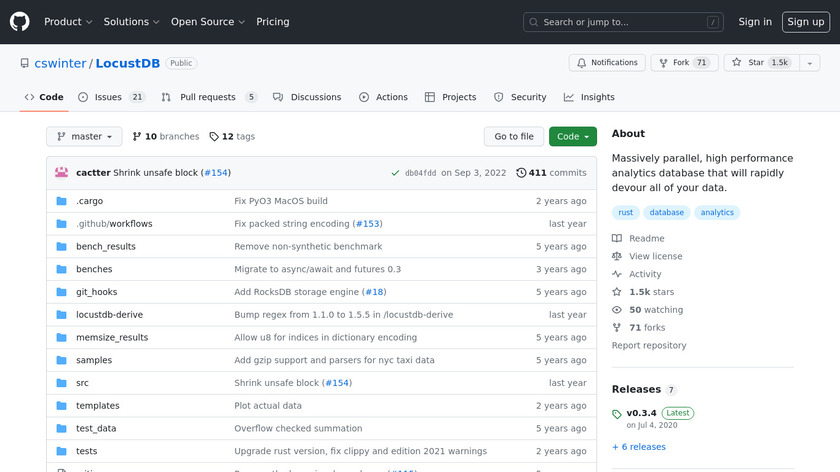Star the repository
Screen dimensions: 840x472
761,63
